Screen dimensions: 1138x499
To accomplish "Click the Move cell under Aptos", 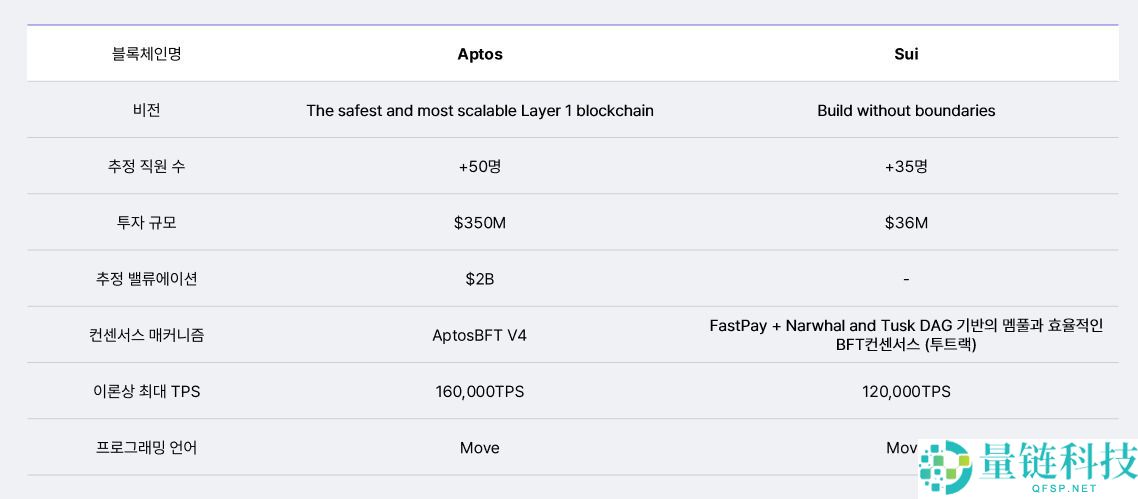I will pos(480,447).
